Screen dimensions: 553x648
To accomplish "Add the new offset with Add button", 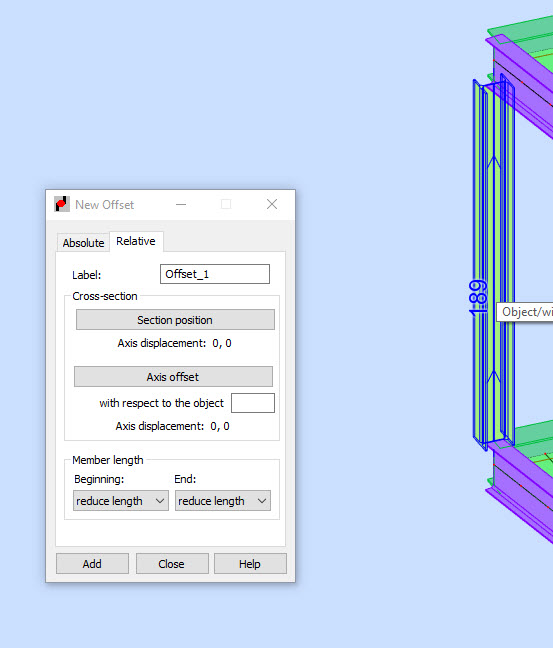I will coord(92,564).
